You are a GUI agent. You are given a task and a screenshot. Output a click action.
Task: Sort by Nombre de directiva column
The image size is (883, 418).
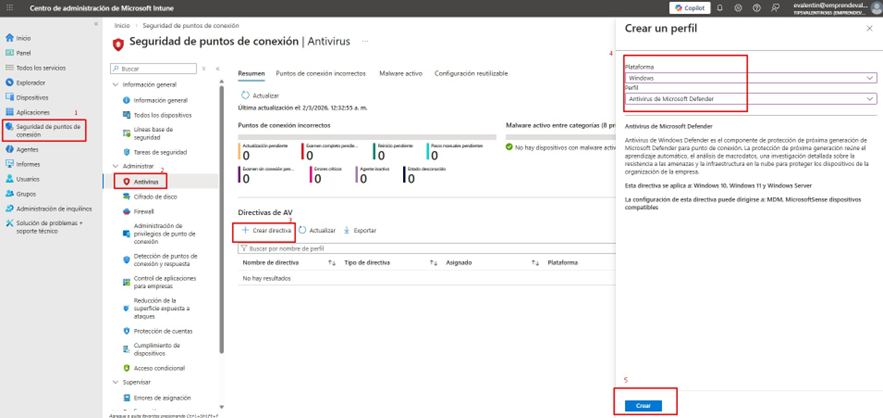pos(270,262)
